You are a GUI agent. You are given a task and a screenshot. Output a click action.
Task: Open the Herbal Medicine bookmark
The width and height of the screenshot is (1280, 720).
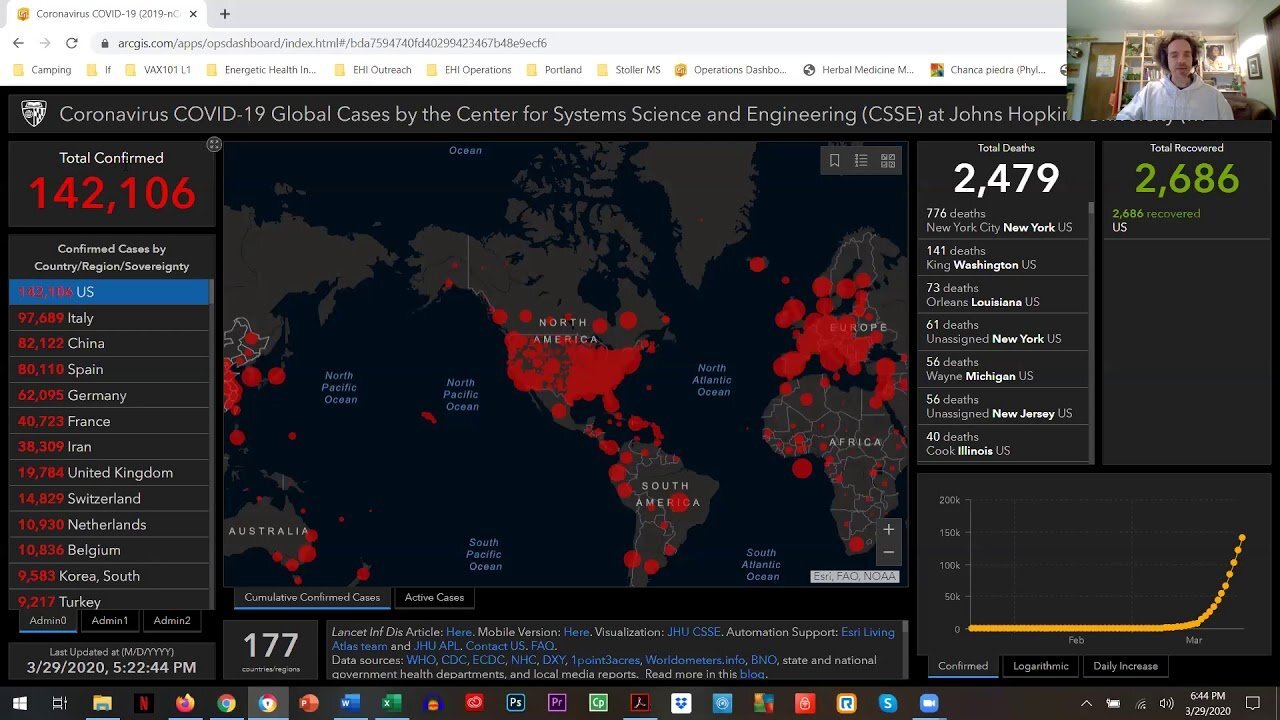tap(859, 70)
